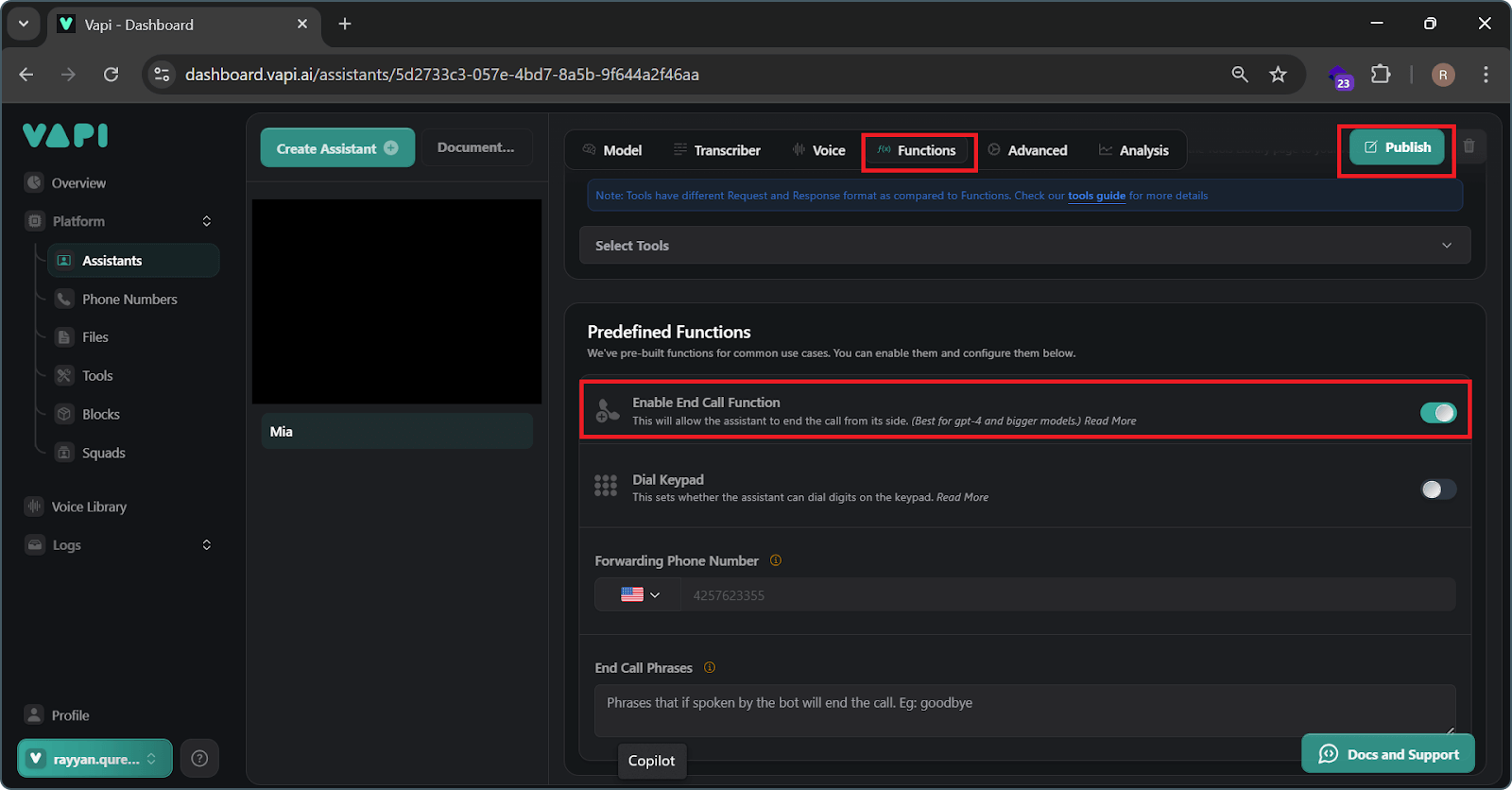Viewport: 1512px width, 790px height.
Task: Open a new browser tab
Action: tap(345, 24)
